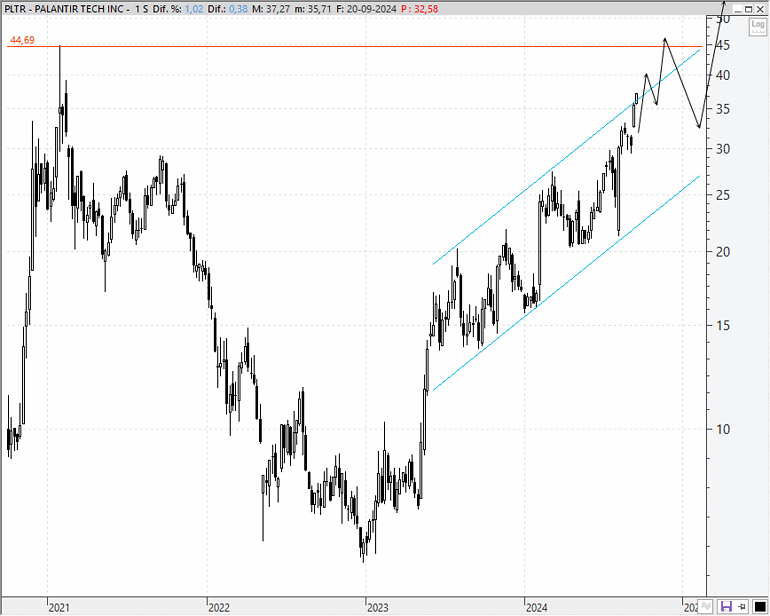
Task: Click the red P: 32,58 value
Action: [420, 9]
